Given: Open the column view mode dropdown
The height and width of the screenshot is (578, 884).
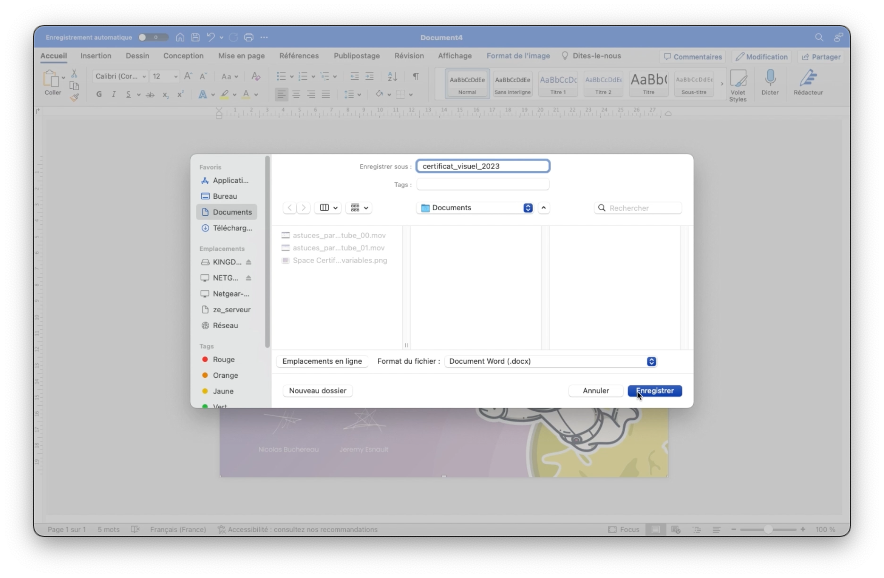Looking at the screenshot, I should 327,208.
